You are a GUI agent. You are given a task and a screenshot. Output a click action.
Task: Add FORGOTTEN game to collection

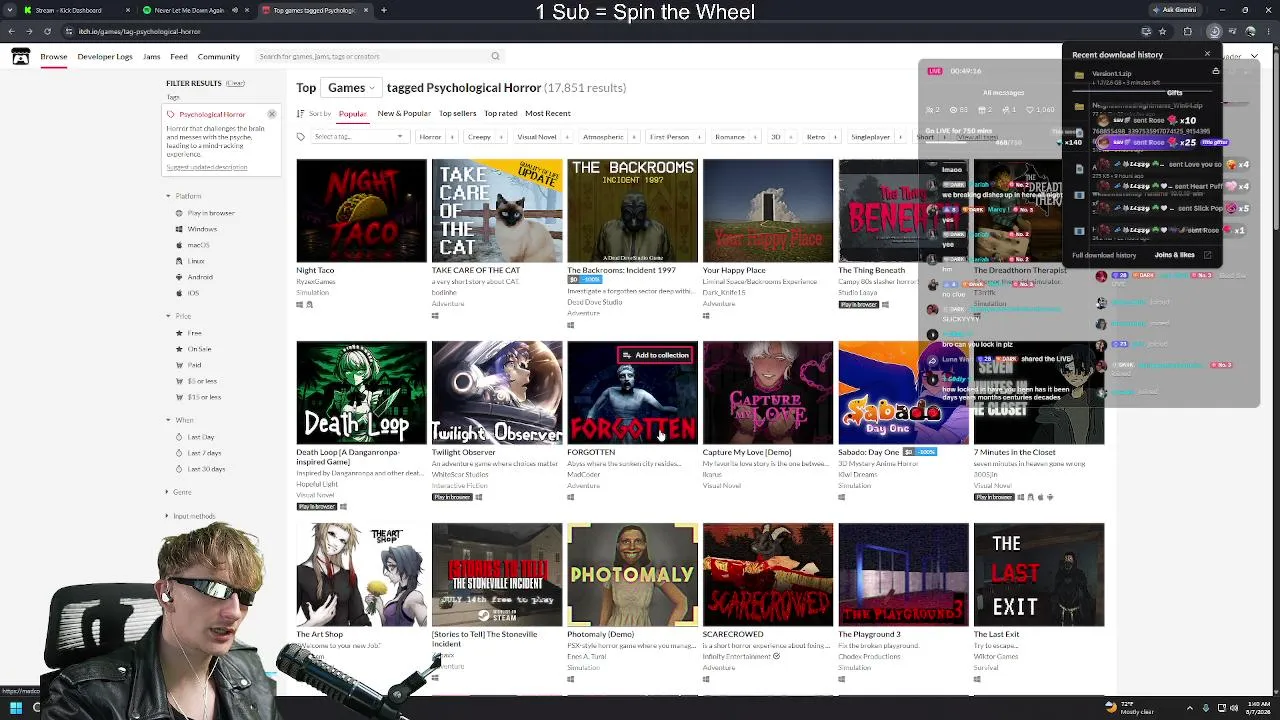656,355
